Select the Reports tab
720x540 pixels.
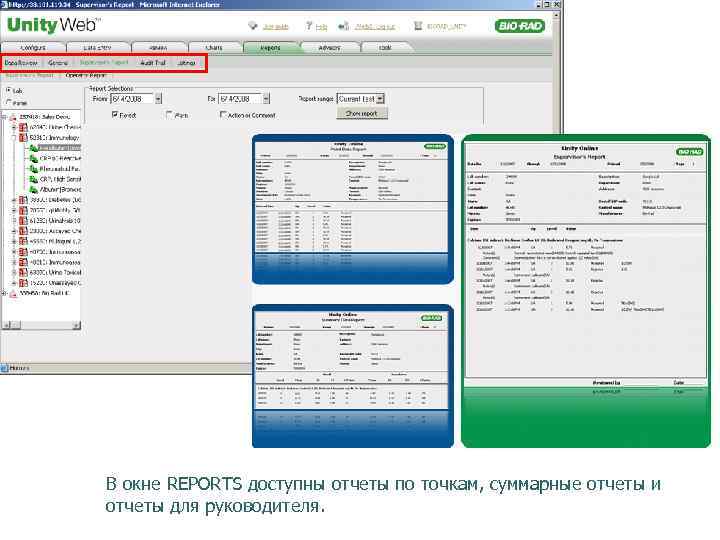point(270,47)
